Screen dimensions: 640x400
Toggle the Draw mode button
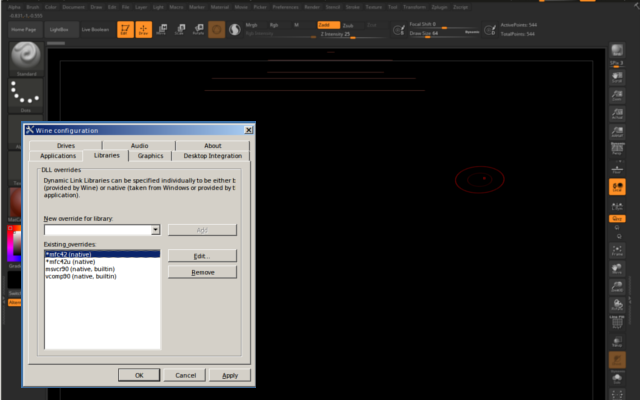pyautogui.click(x=143, y=30)
